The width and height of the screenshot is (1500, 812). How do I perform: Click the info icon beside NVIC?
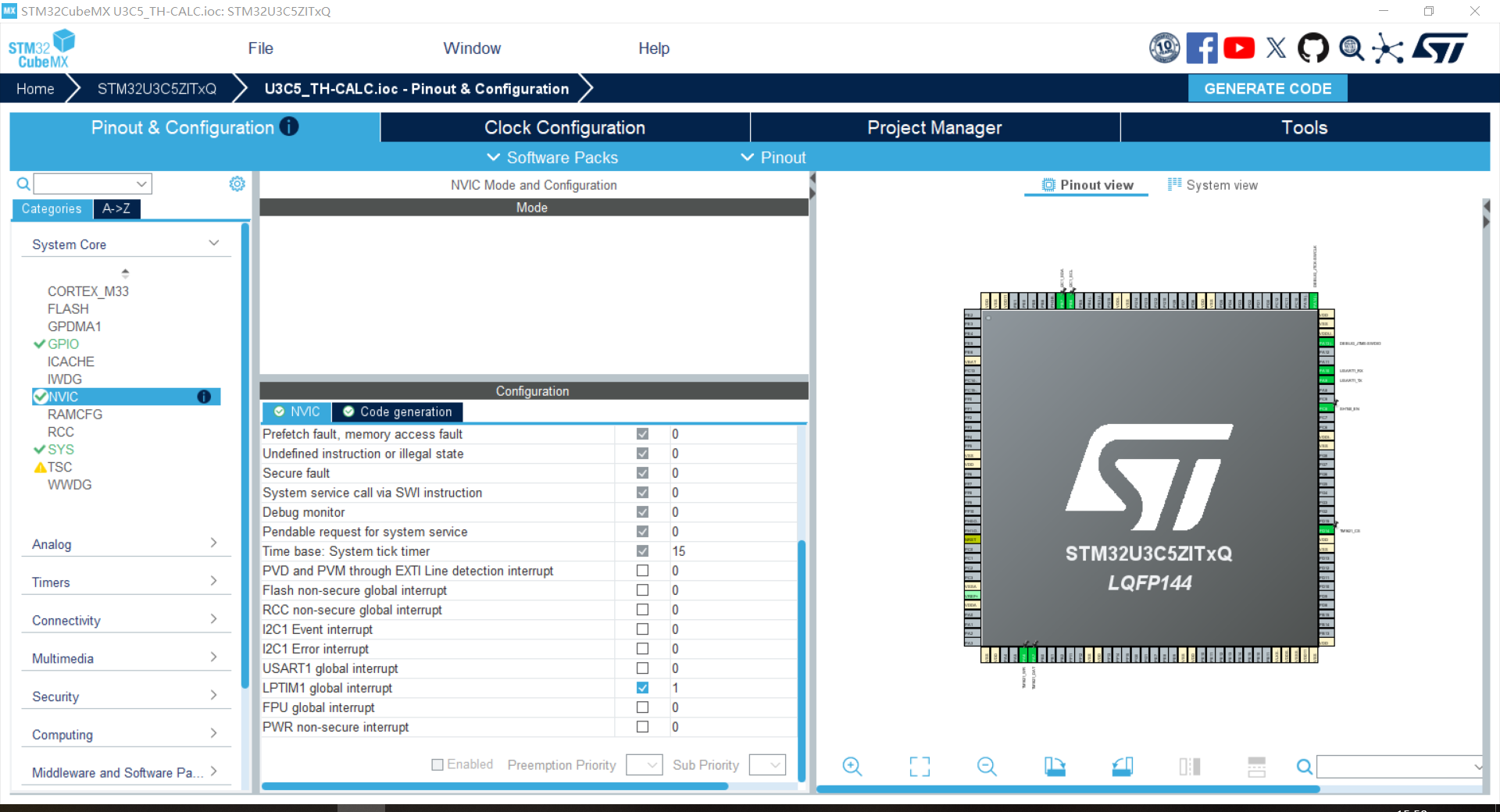204,397
